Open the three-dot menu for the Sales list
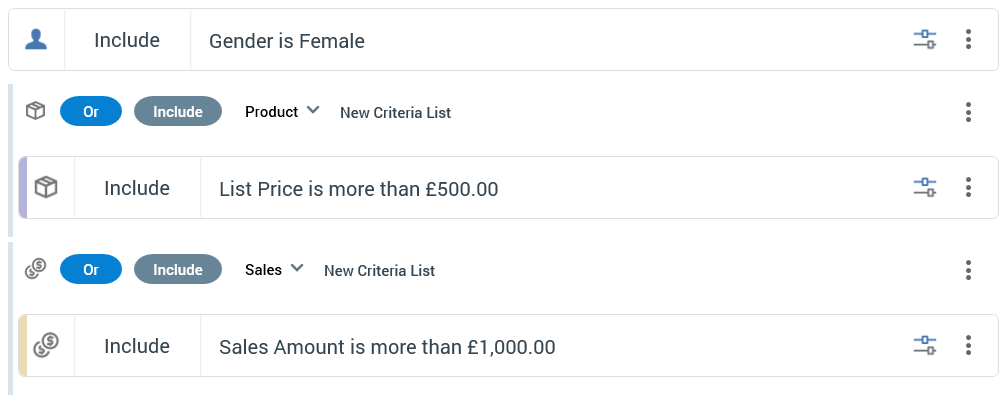Viewport: 1008px width, 404px height. [x=968, y=270]
